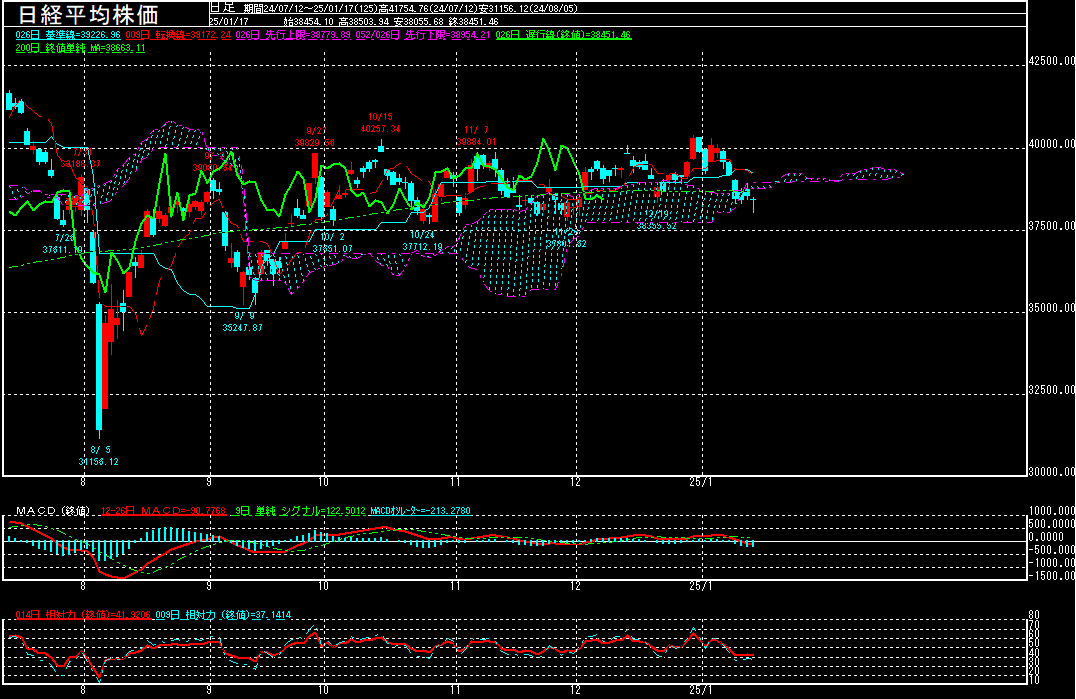Click month 10 on MACD panel axis

(323, 586)
